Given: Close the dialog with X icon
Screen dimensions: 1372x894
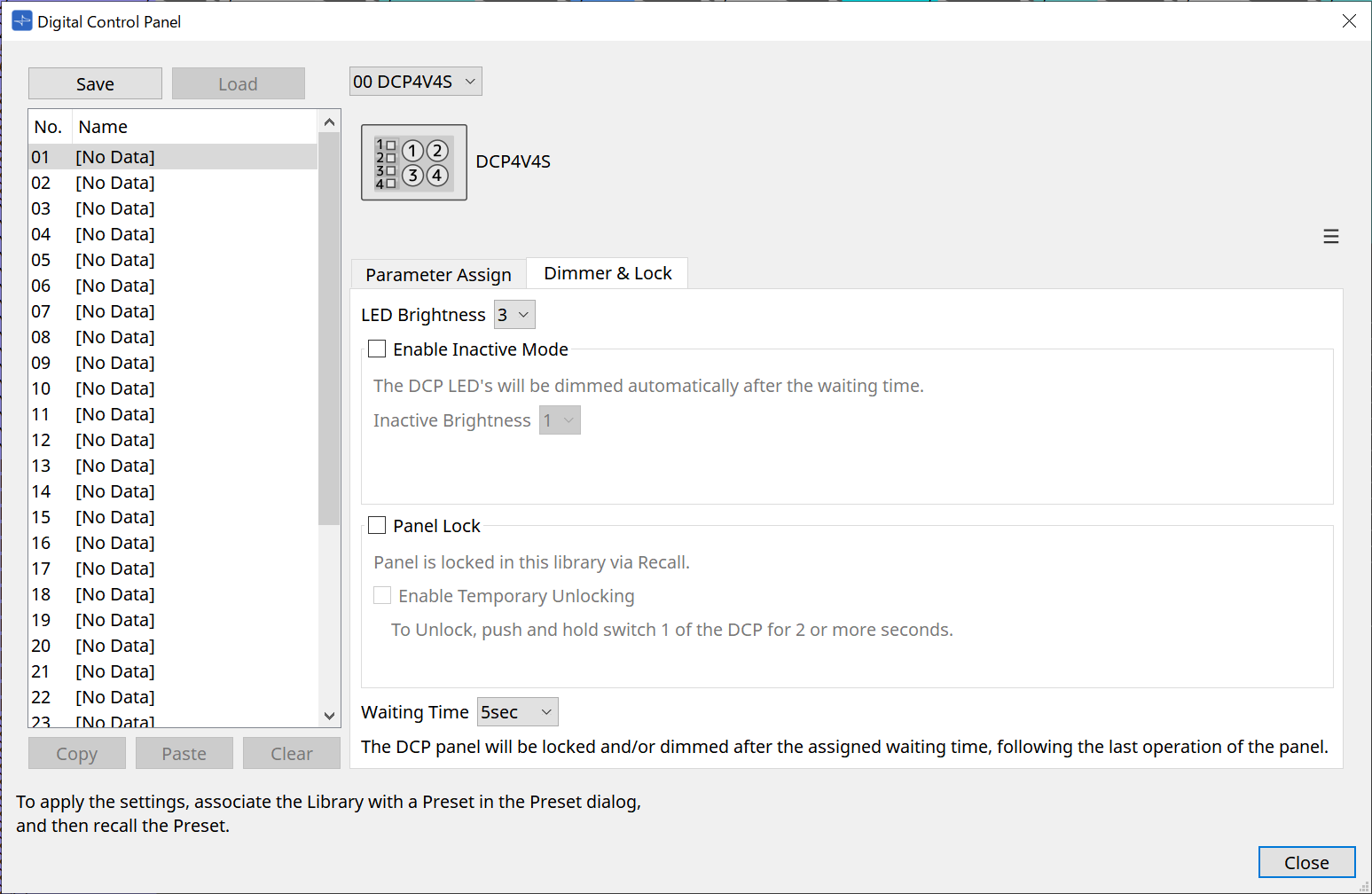Looking at the screenshot, I should [x=1348, y=21].
